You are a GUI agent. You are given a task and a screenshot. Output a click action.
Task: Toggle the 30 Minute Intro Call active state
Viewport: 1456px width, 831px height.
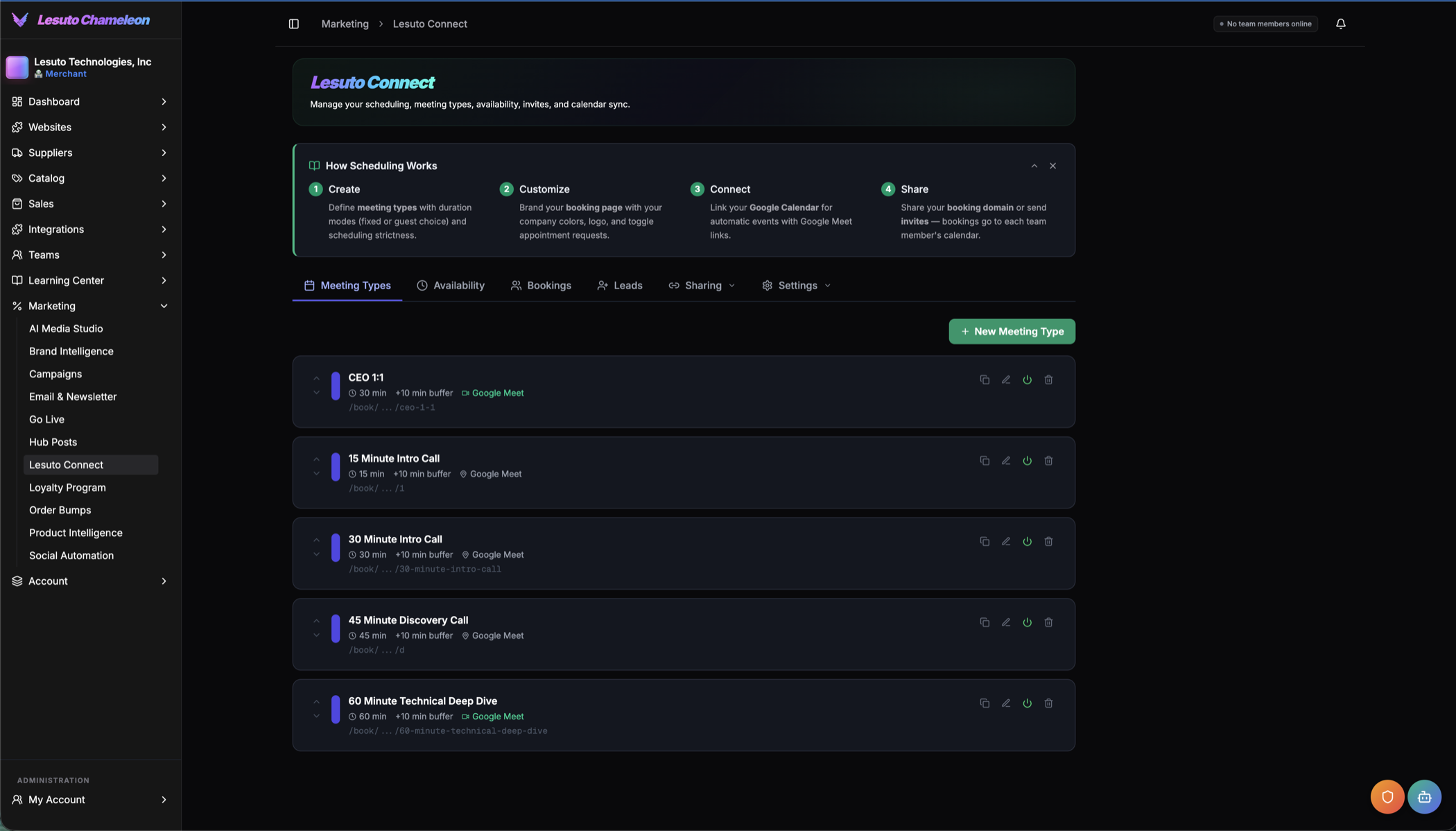1028,541
